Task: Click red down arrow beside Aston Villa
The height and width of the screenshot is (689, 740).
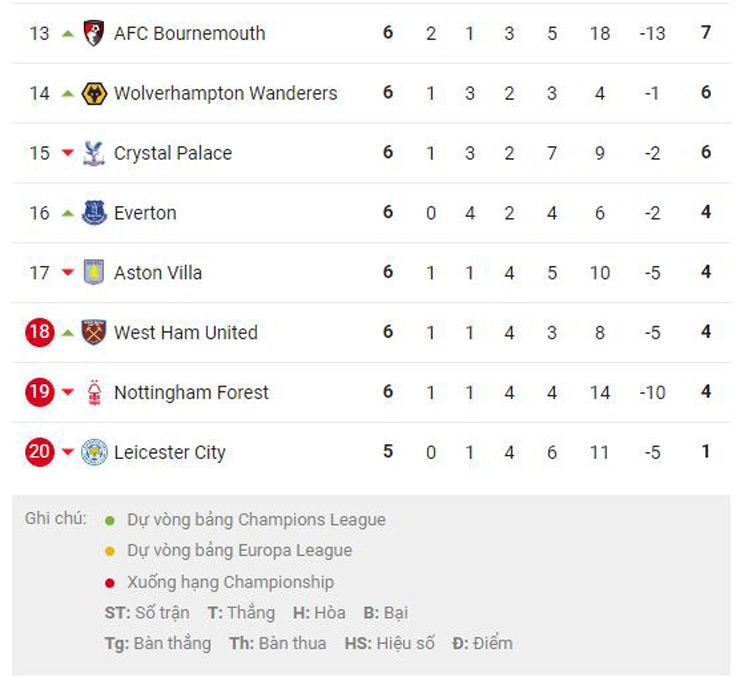Action: coord(68,273)
